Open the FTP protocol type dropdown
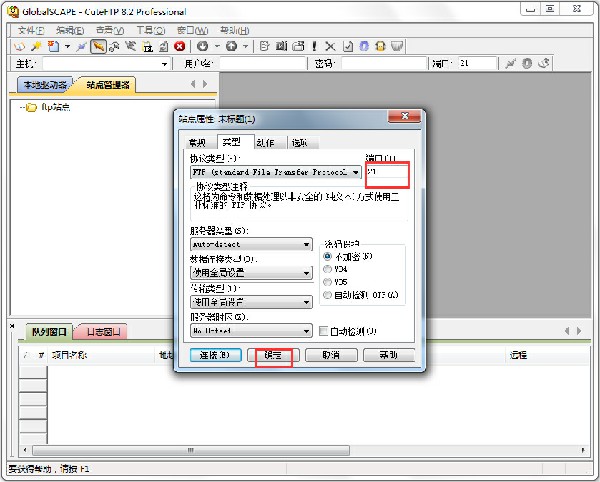Screen dimensions: 600x482 pyautogui.click(x=355, y=172)
